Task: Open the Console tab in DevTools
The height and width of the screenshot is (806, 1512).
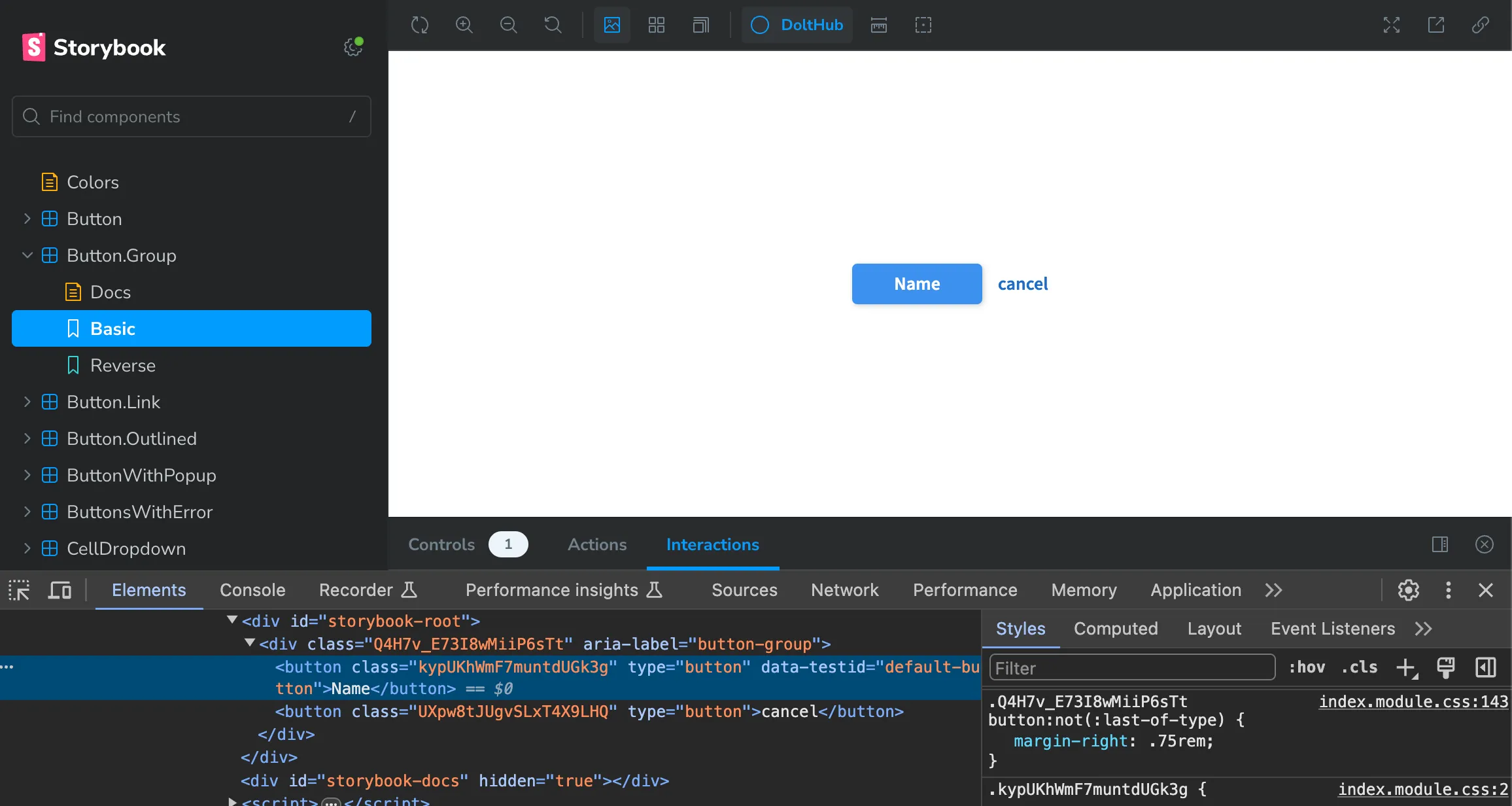Action: [252, 590]
